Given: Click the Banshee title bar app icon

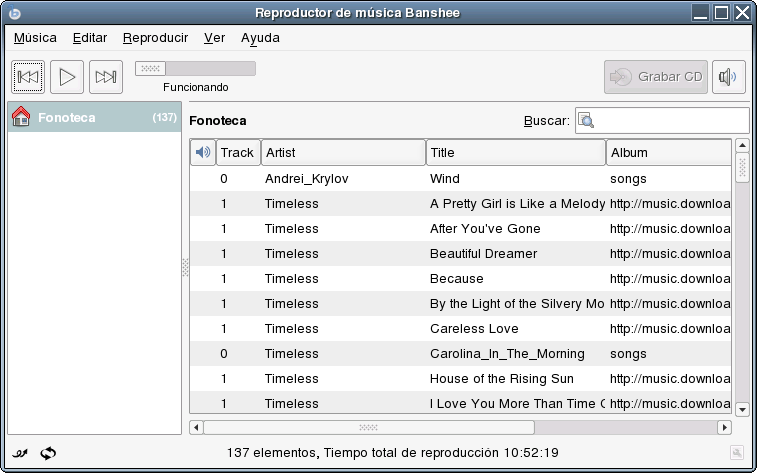Looking at the screenshot, I should coord(15,13).
